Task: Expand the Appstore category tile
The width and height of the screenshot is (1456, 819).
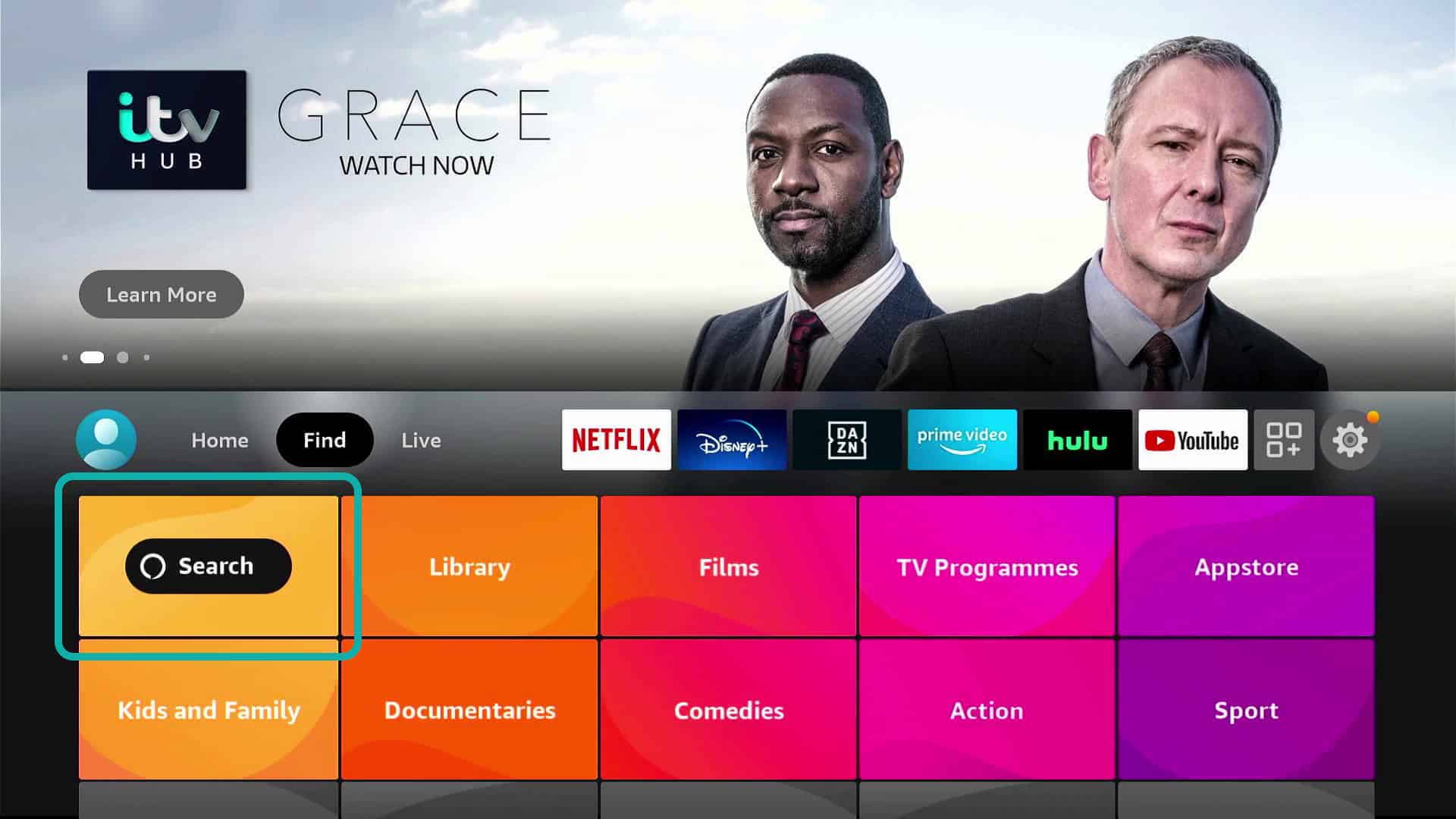Action: 1246,567
